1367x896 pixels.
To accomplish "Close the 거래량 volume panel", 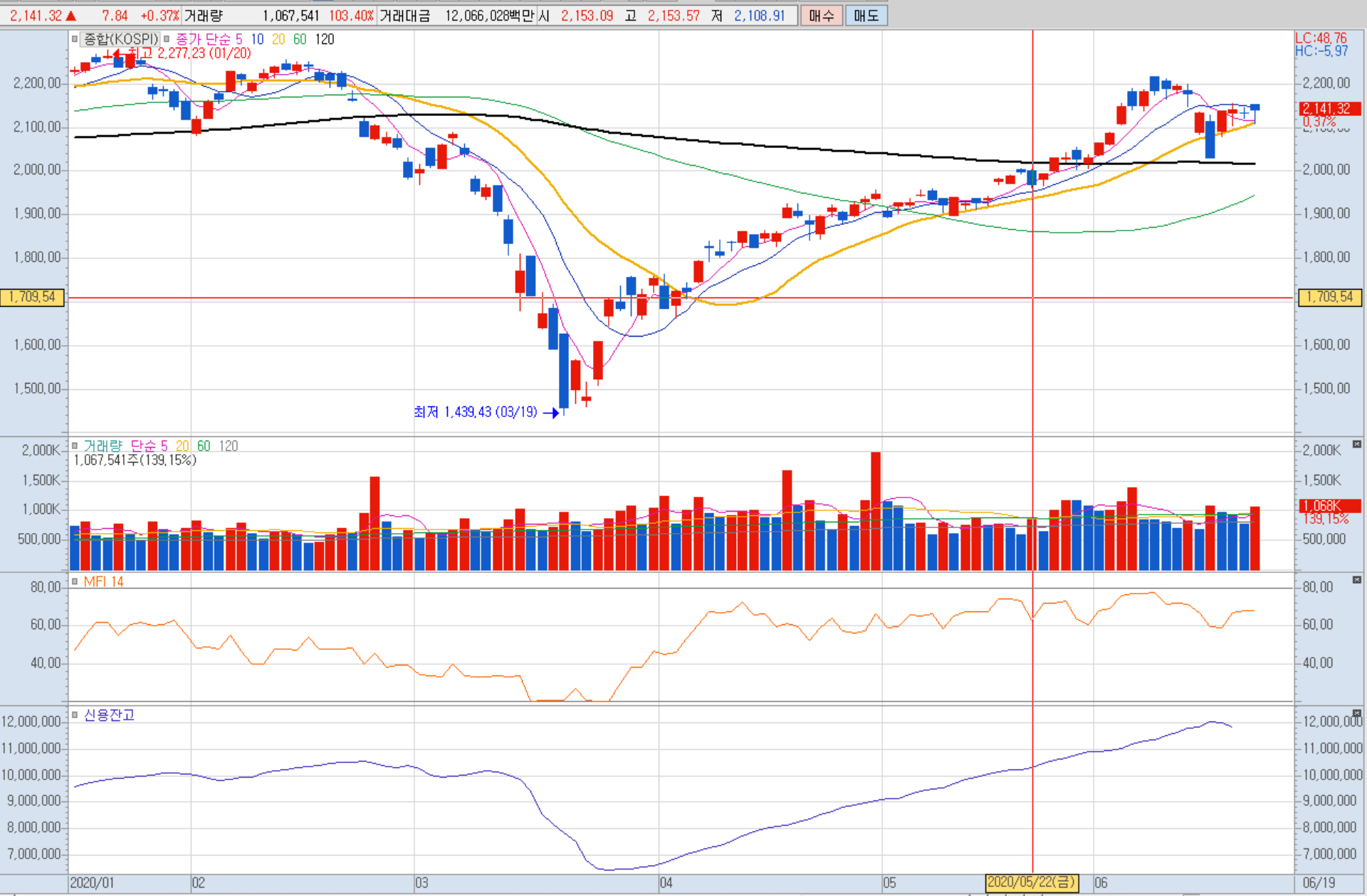I will point(1356,444).
